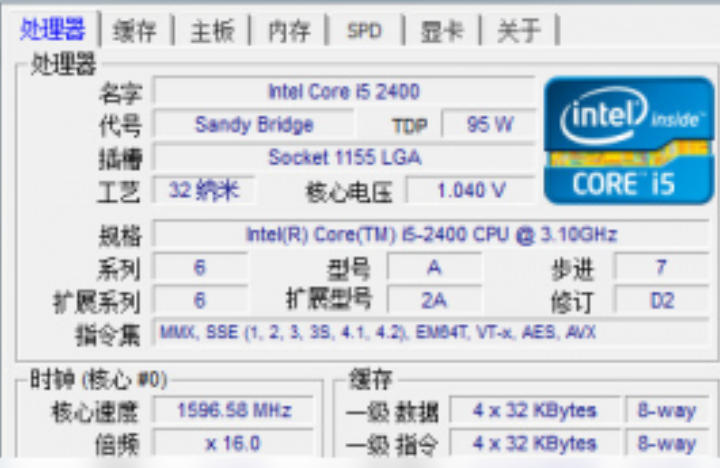
Task: Click the TDP label
Action: pos(410,125)
